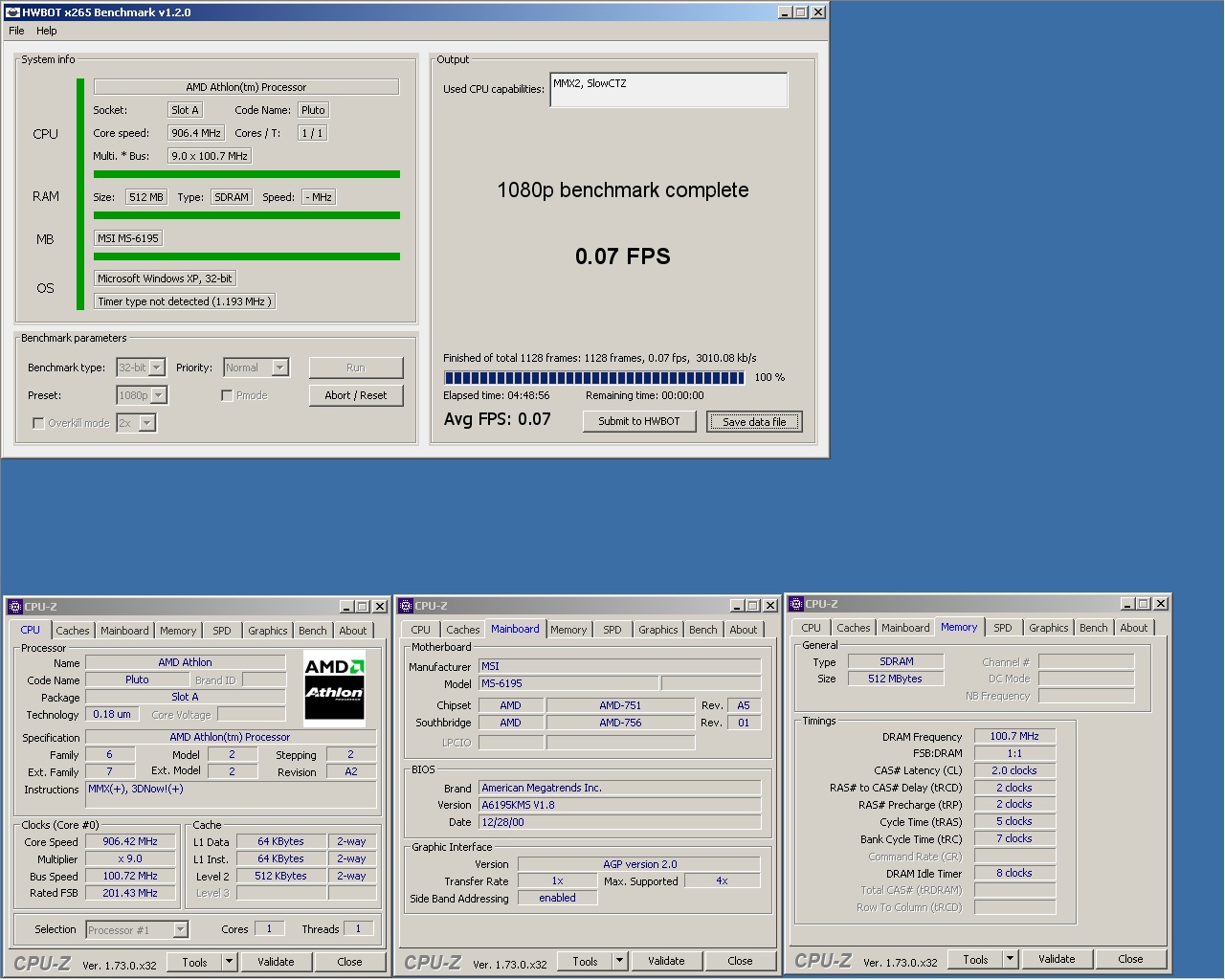Toggle the Overkill mode checkbox
The width and height of the screenshot is (1225, 980).
(x=38, y=423)
